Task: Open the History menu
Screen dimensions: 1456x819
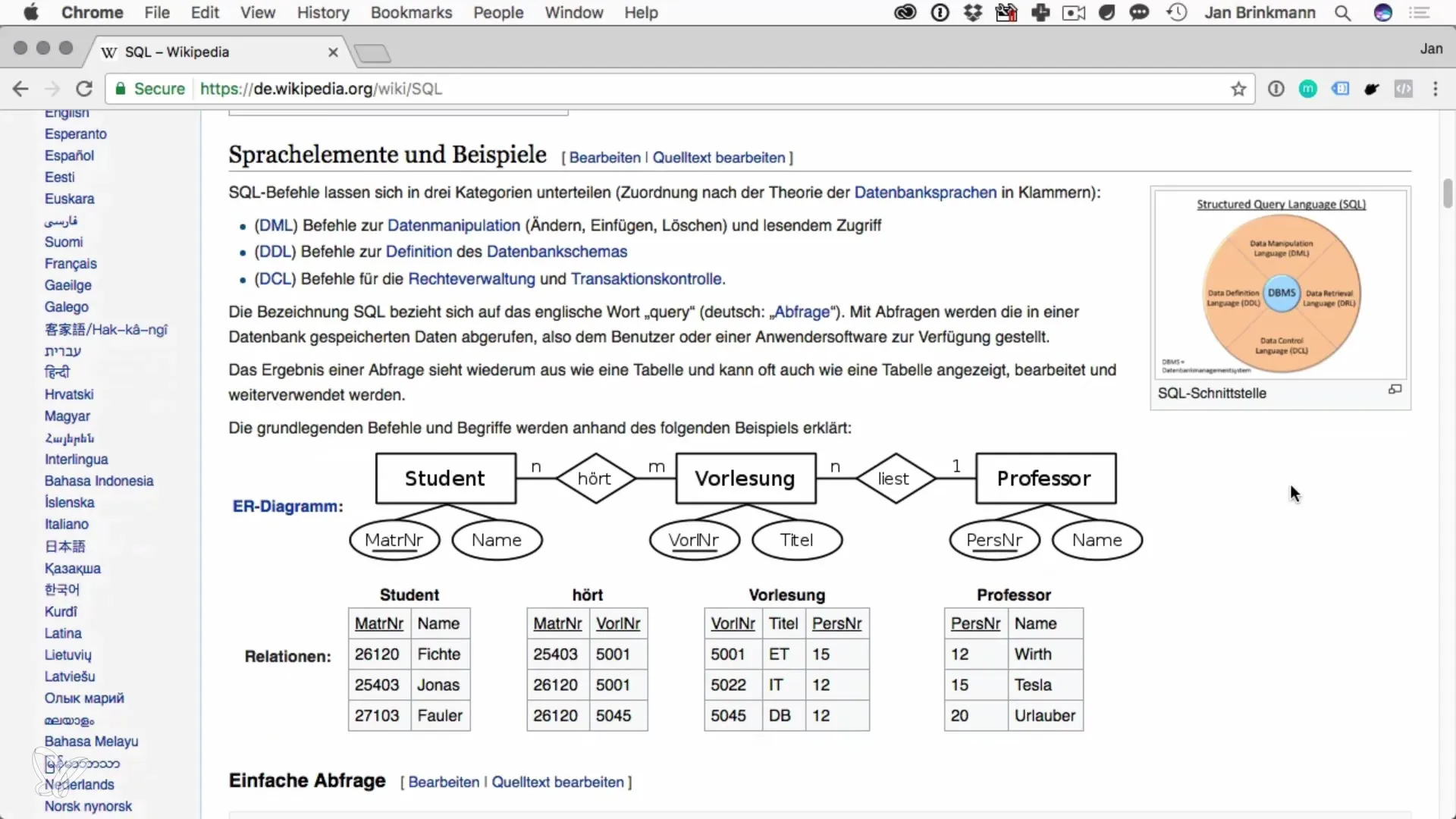Action: click(x=323, y=13)
